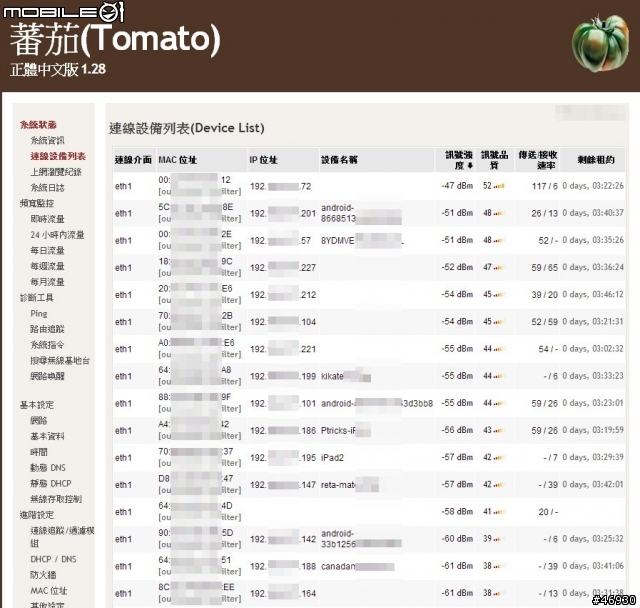Click signal bars icon in the -58 dBm row
640x608 pixels.
point(499,512)
